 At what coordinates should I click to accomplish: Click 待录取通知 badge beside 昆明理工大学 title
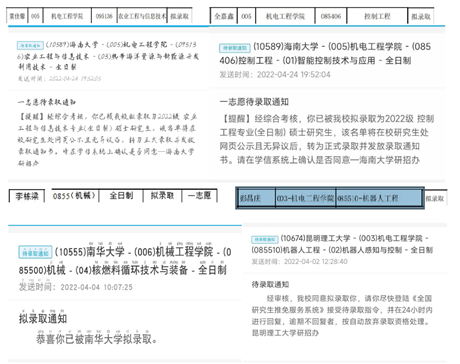pos(264,239)
